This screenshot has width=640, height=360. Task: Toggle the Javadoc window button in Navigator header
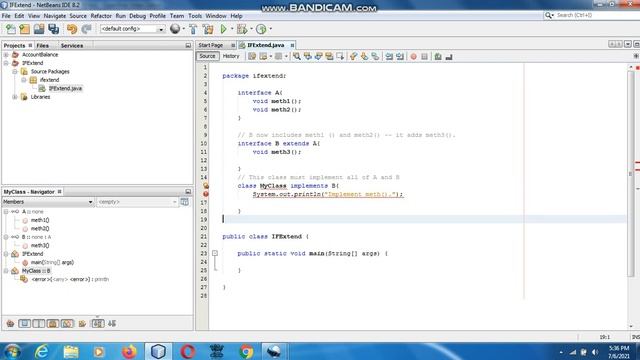point(184,202)
